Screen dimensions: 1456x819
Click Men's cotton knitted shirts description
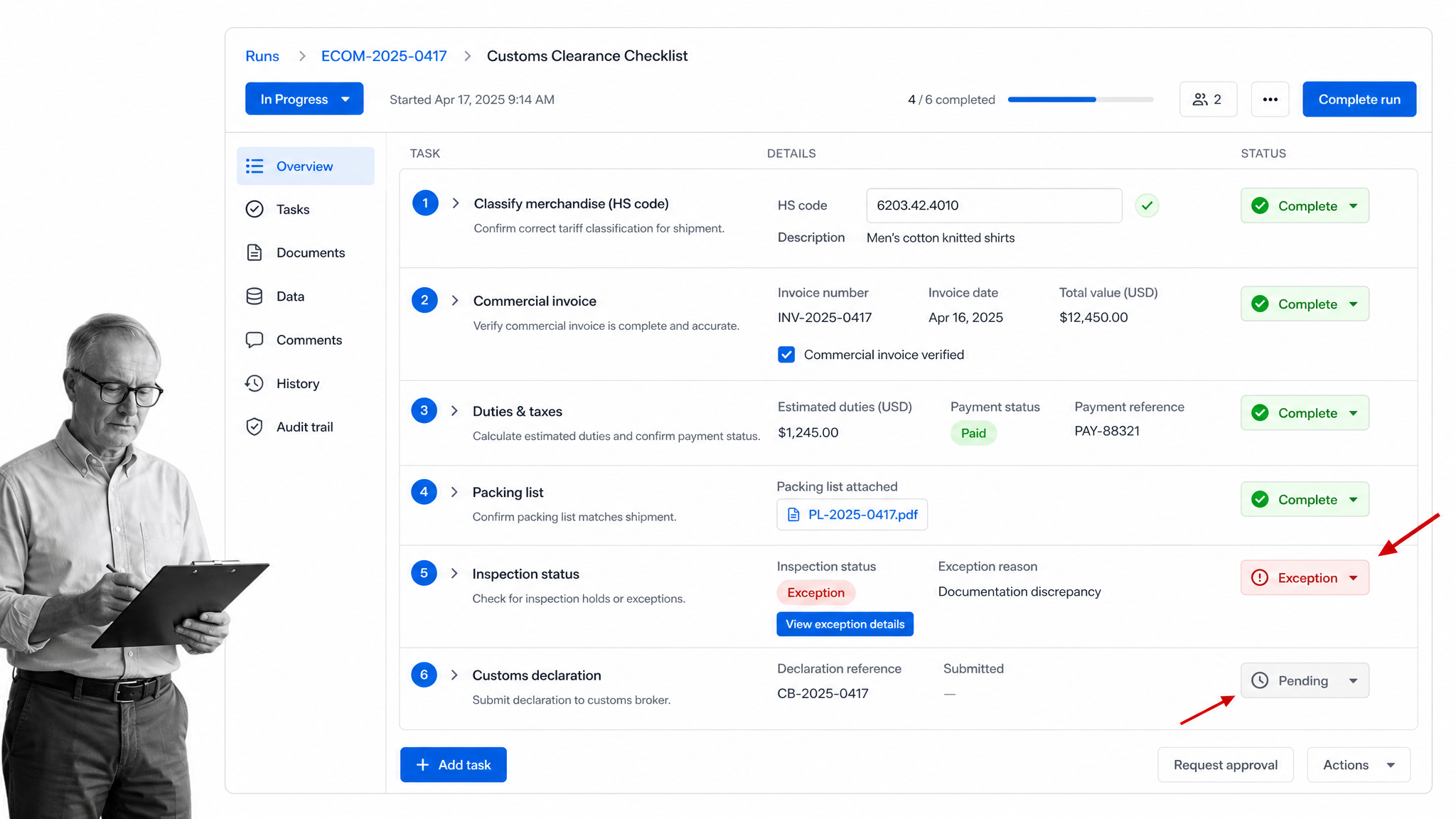click(x=941, y=238)
